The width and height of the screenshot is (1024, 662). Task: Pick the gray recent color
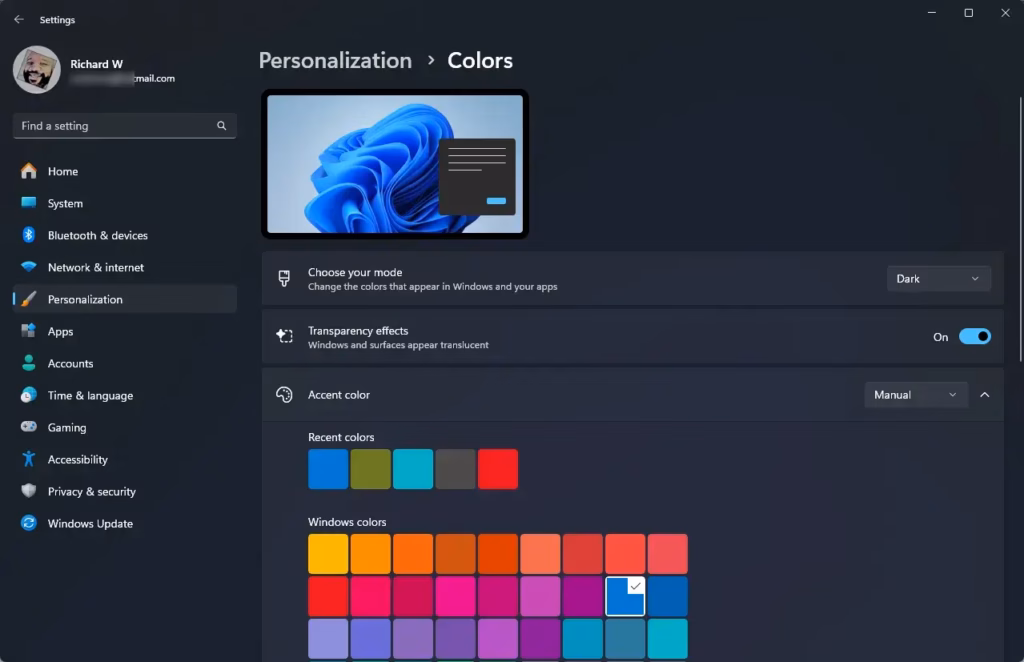pyautogui.click(x=455, y=469)
